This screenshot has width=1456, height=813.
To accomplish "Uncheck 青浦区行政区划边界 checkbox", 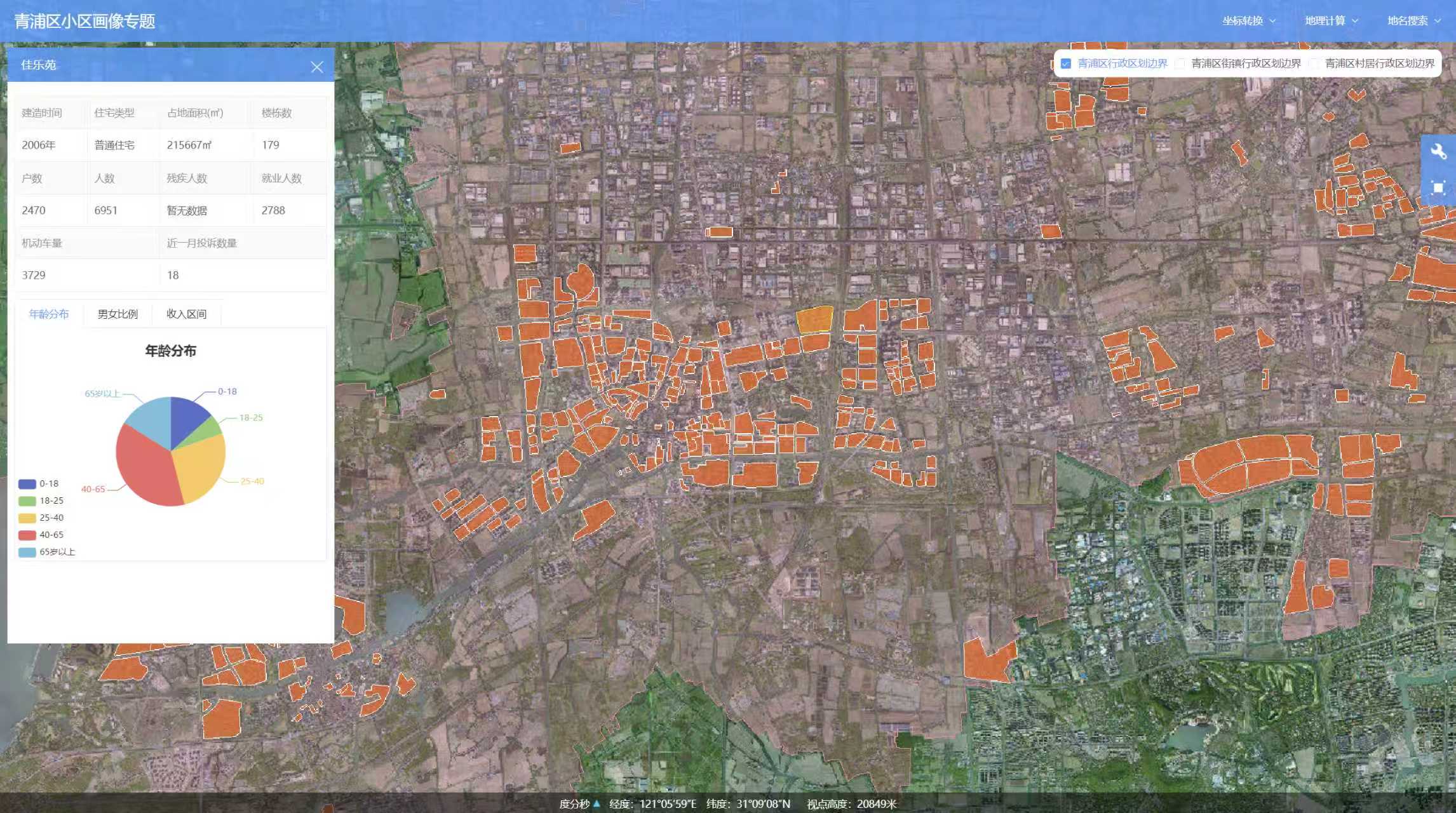I will pyautogui.click(x=1066, y=64).
